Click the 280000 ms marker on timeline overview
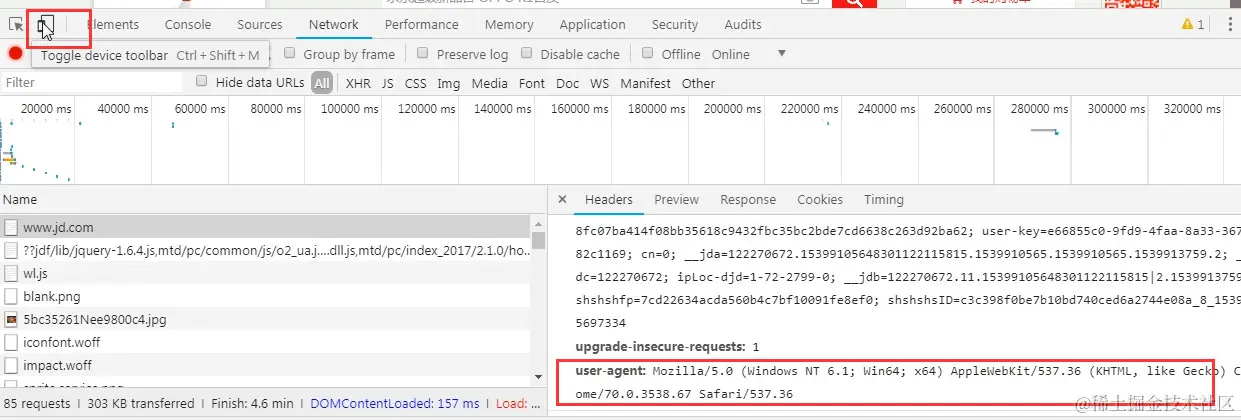The width and height of the screenshot is (1241, 420). pyautogui.click(x=1040, y=108)
